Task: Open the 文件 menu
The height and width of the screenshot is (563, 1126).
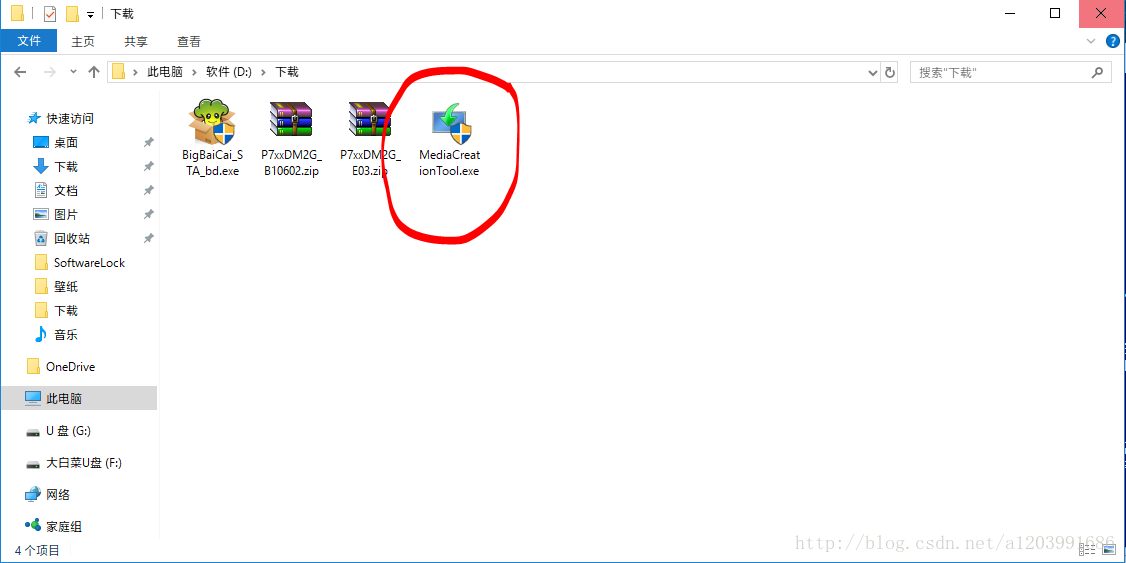Action: (x=29, y=41)
